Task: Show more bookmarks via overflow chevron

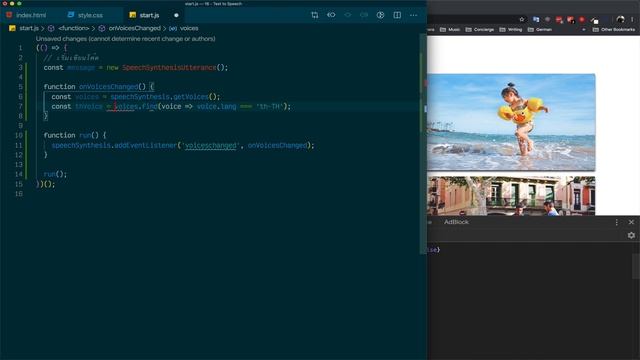Action: [x=584, y=29]
